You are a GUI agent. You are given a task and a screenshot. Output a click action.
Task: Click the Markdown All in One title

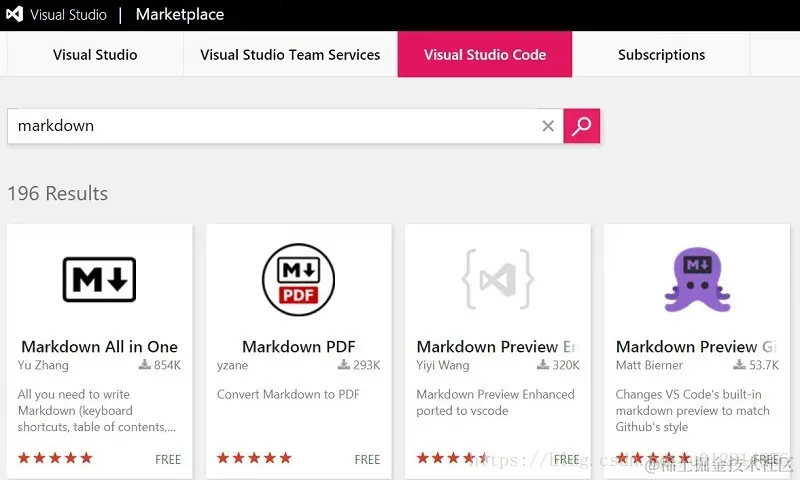pyautogui.click(x=99, y=347)
